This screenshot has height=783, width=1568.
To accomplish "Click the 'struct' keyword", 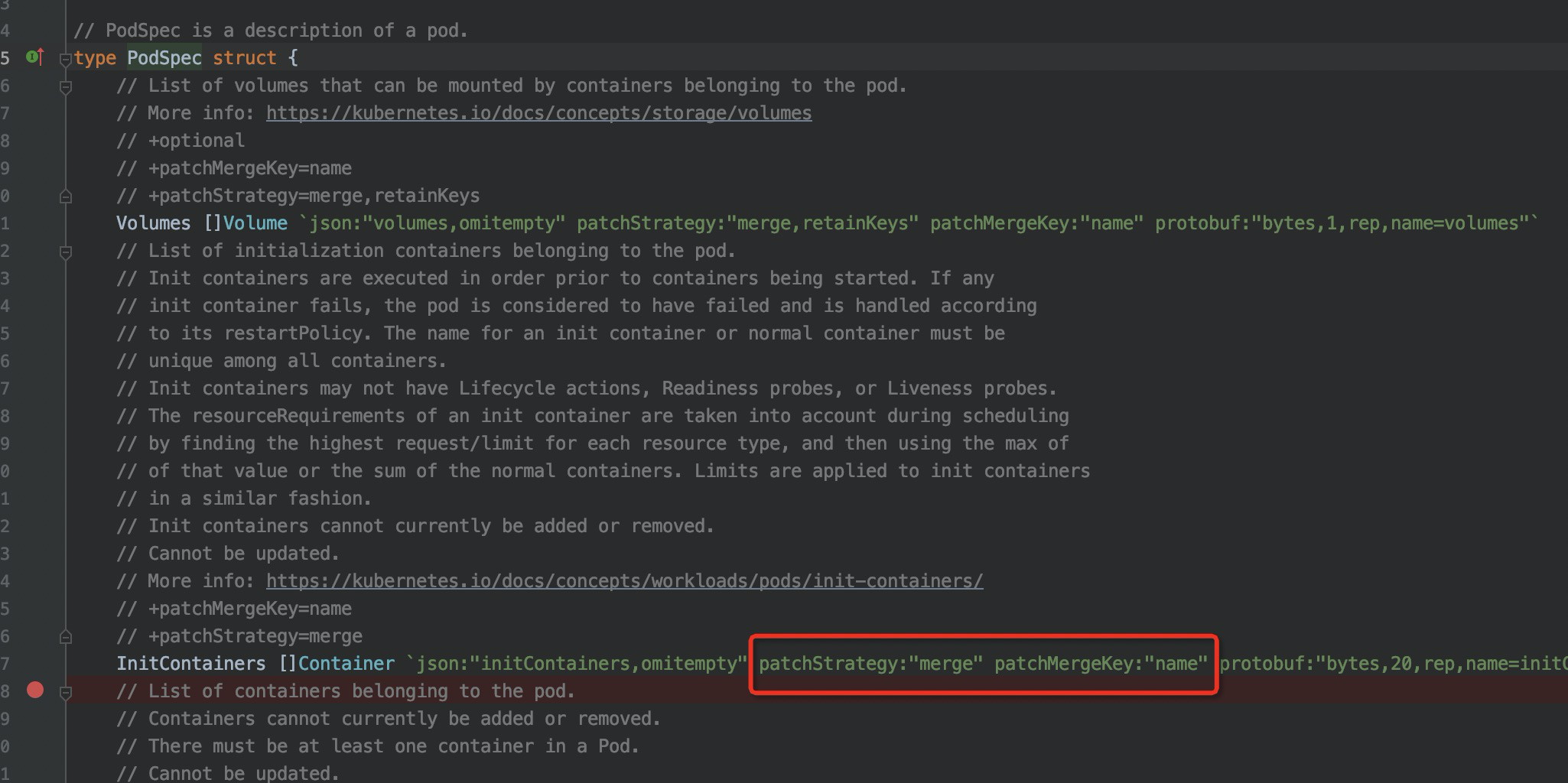I will pos(245,58).
